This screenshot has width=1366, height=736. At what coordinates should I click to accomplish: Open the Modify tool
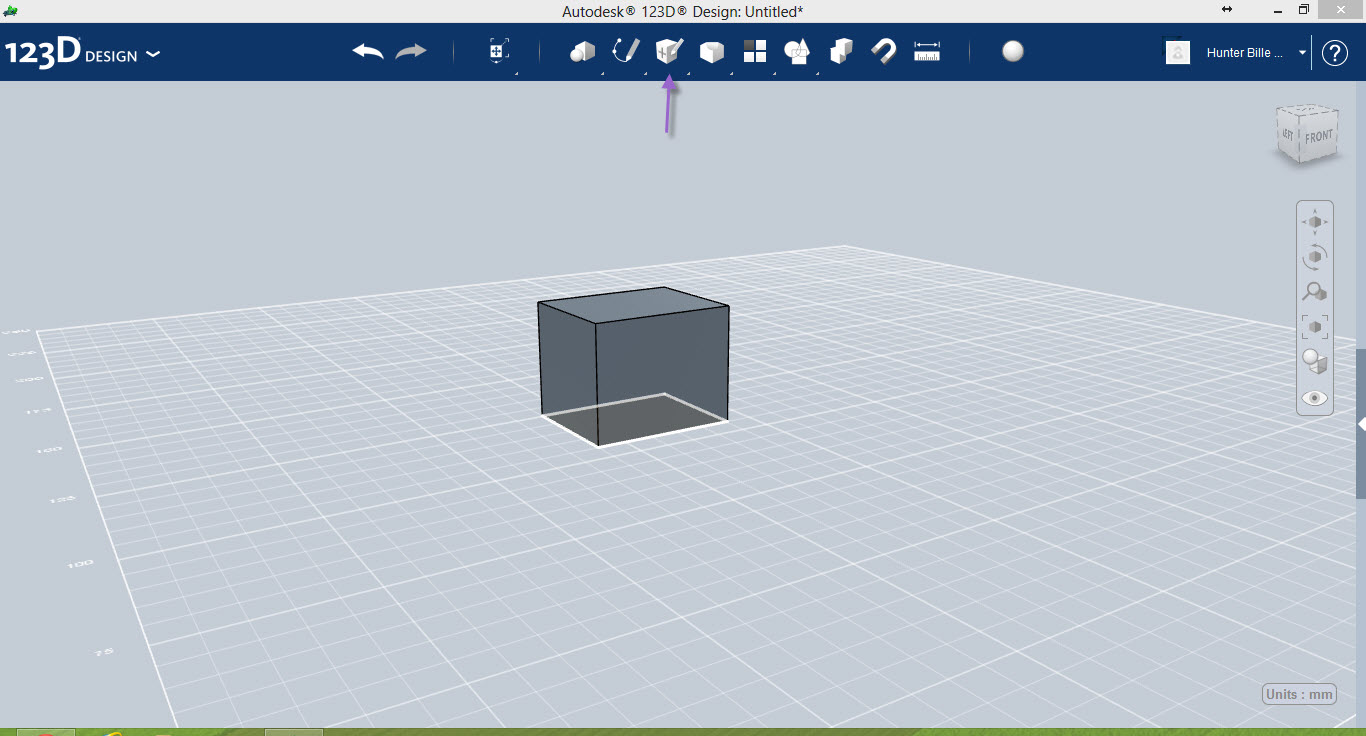click(711, 52)
